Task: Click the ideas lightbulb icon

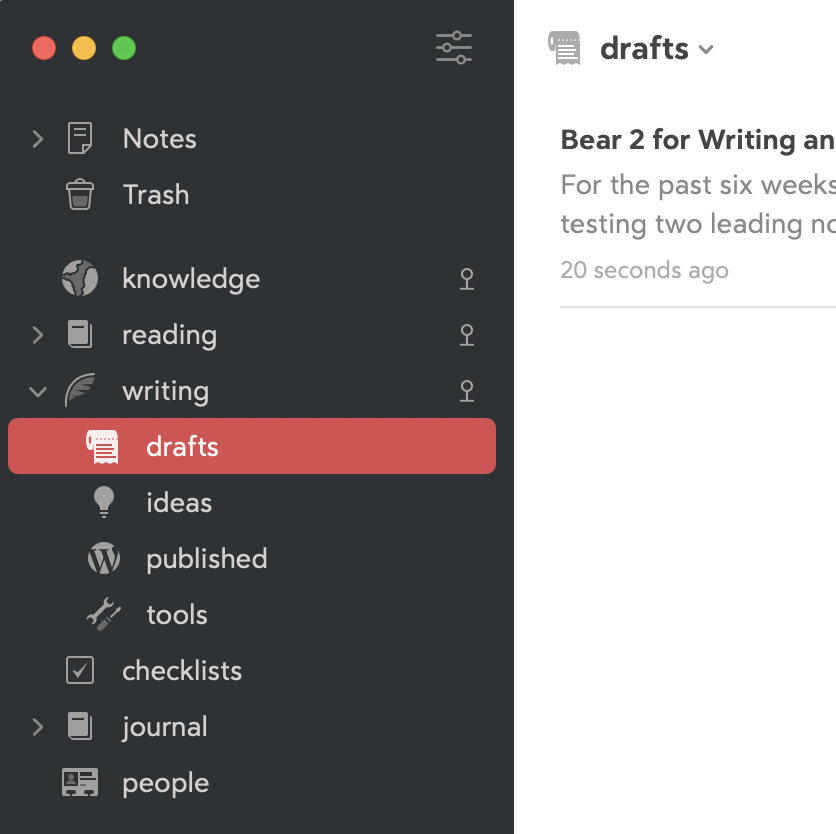Action: (103, 502)
